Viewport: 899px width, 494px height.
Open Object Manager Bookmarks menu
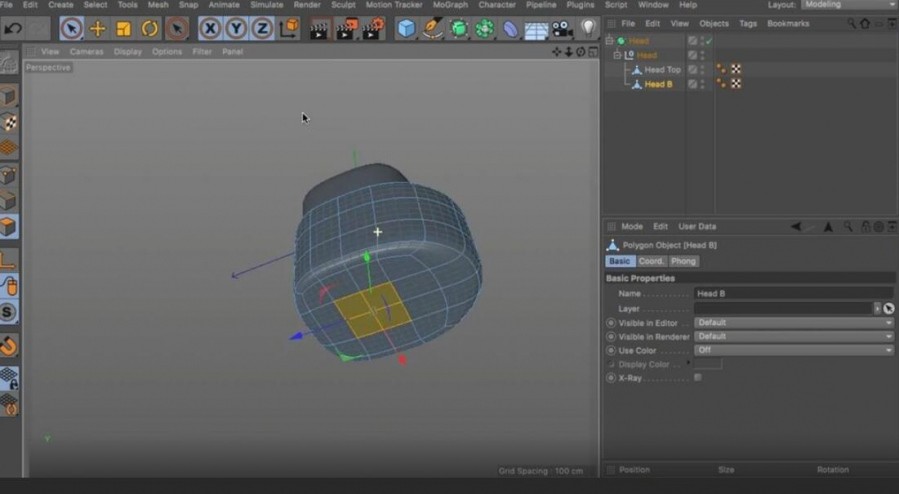[x=788, y=23]
